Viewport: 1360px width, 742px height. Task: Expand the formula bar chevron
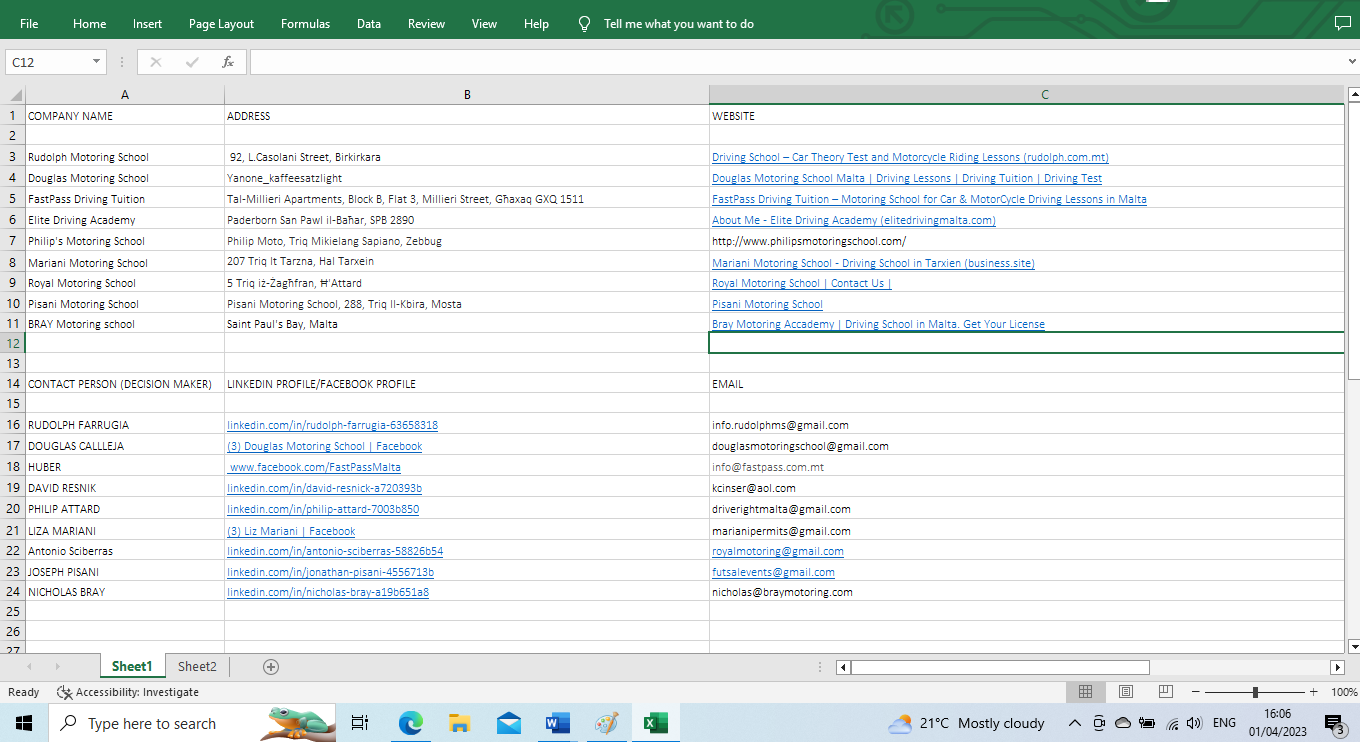pyautogui.click(x=1352, y=62)
